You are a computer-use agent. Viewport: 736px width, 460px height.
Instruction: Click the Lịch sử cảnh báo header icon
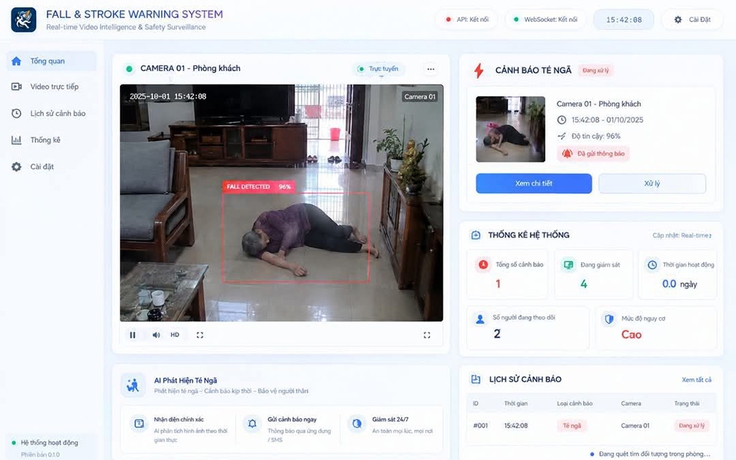475,379
